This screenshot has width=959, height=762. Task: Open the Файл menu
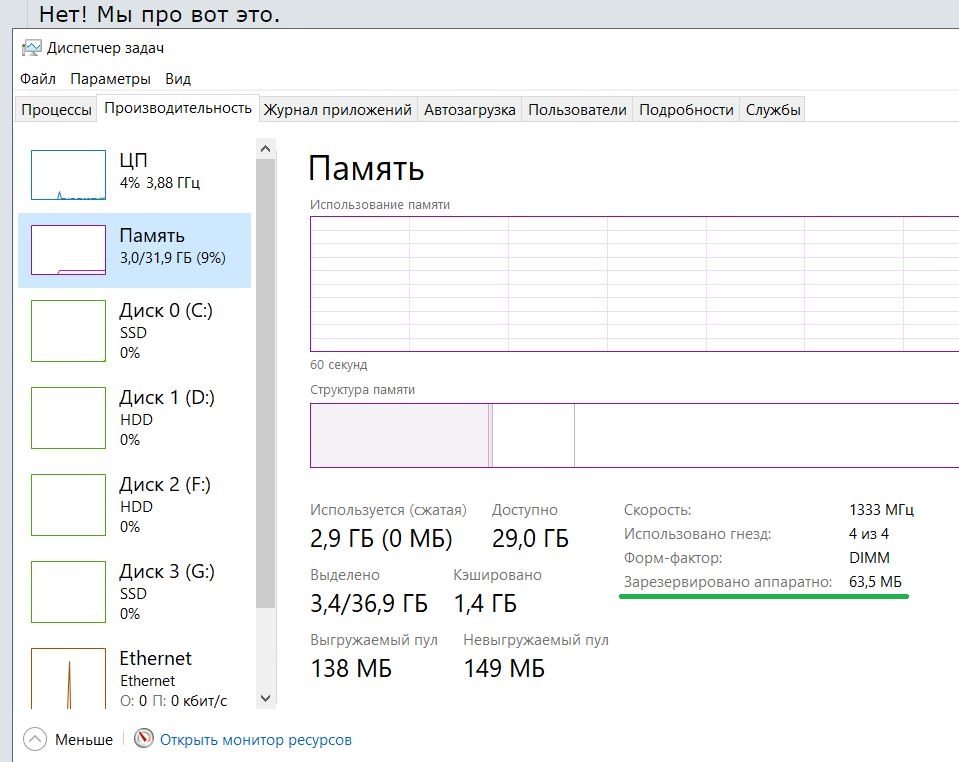pyautogui.click(x=37, y=79)
